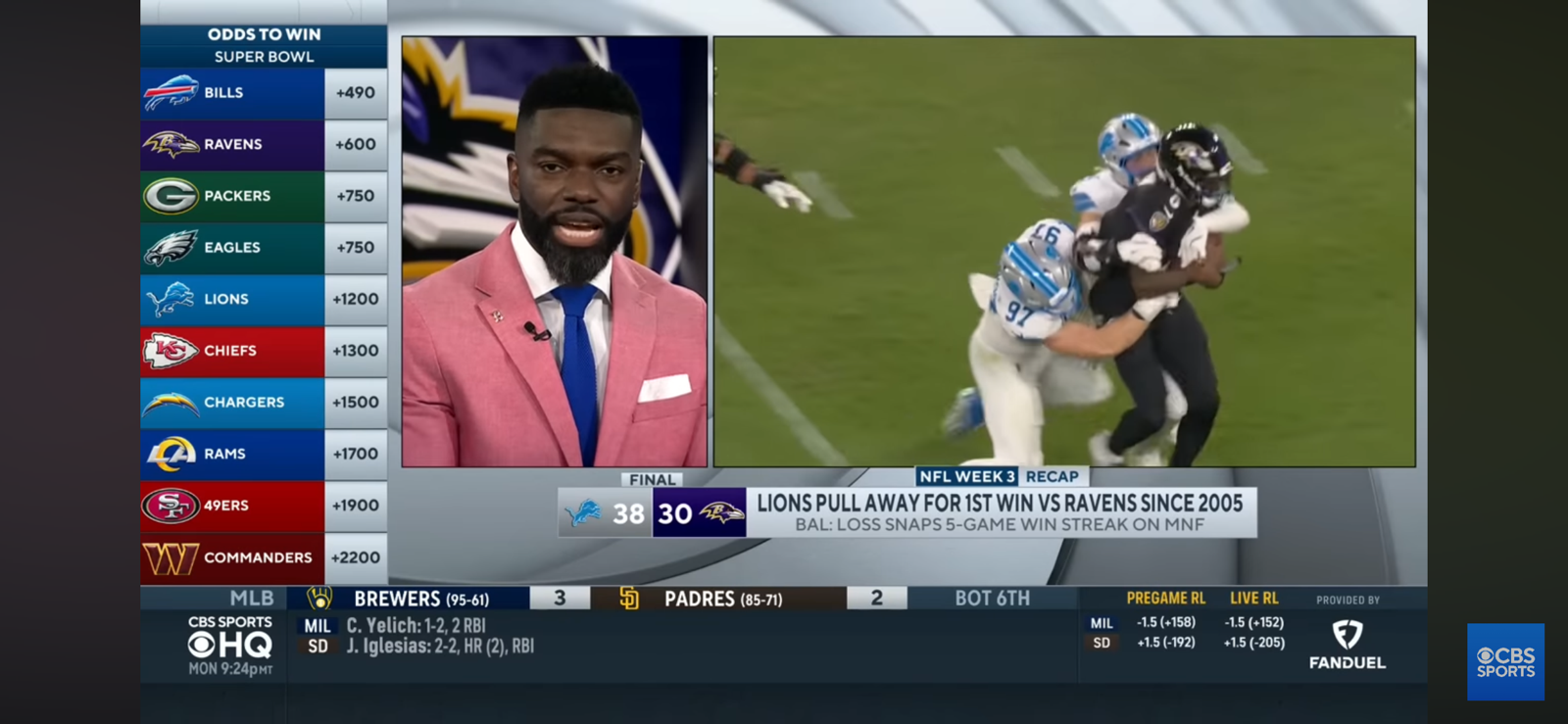Screen dimensions: 1568x724
Task: Click the Lions +1200 odds value
Action: (355, 300)
